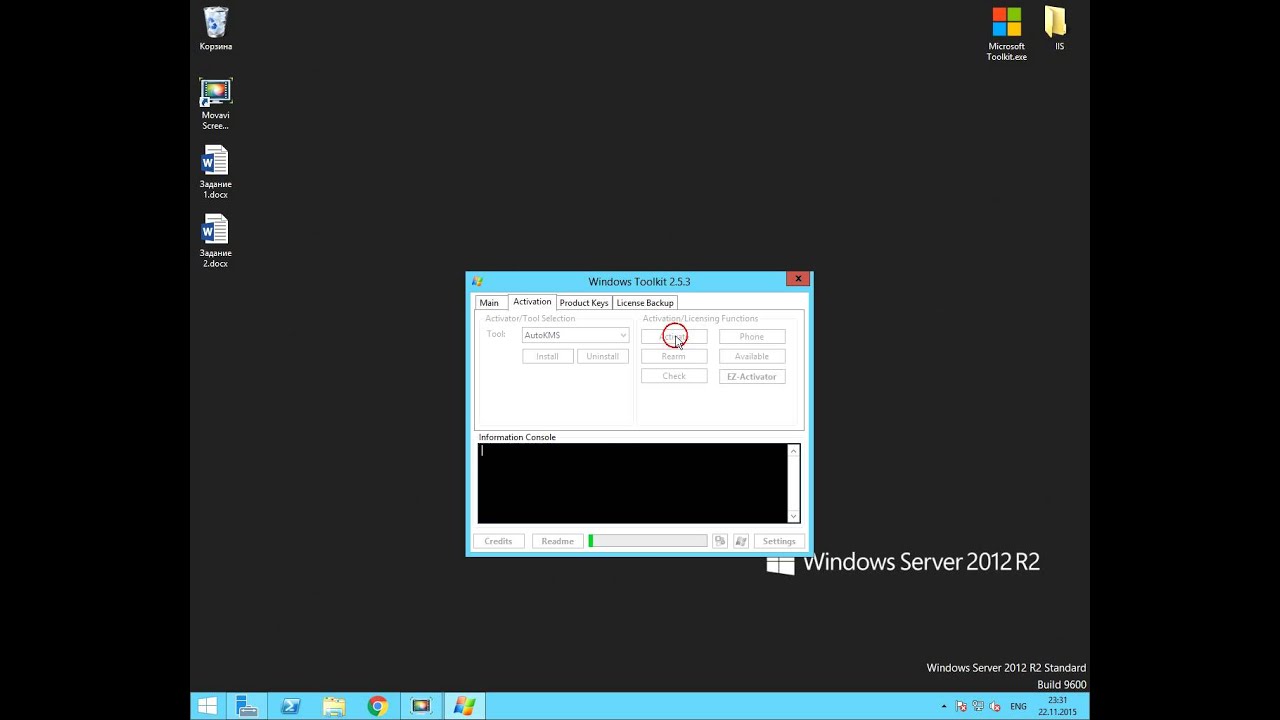
Task: Click the console scrollbar up arrow
Action: click(x=794, y=451)
